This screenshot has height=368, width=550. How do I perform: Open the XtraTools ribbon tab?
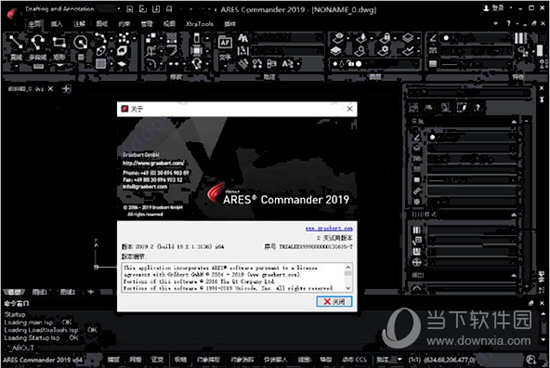[x=199, y=24]
